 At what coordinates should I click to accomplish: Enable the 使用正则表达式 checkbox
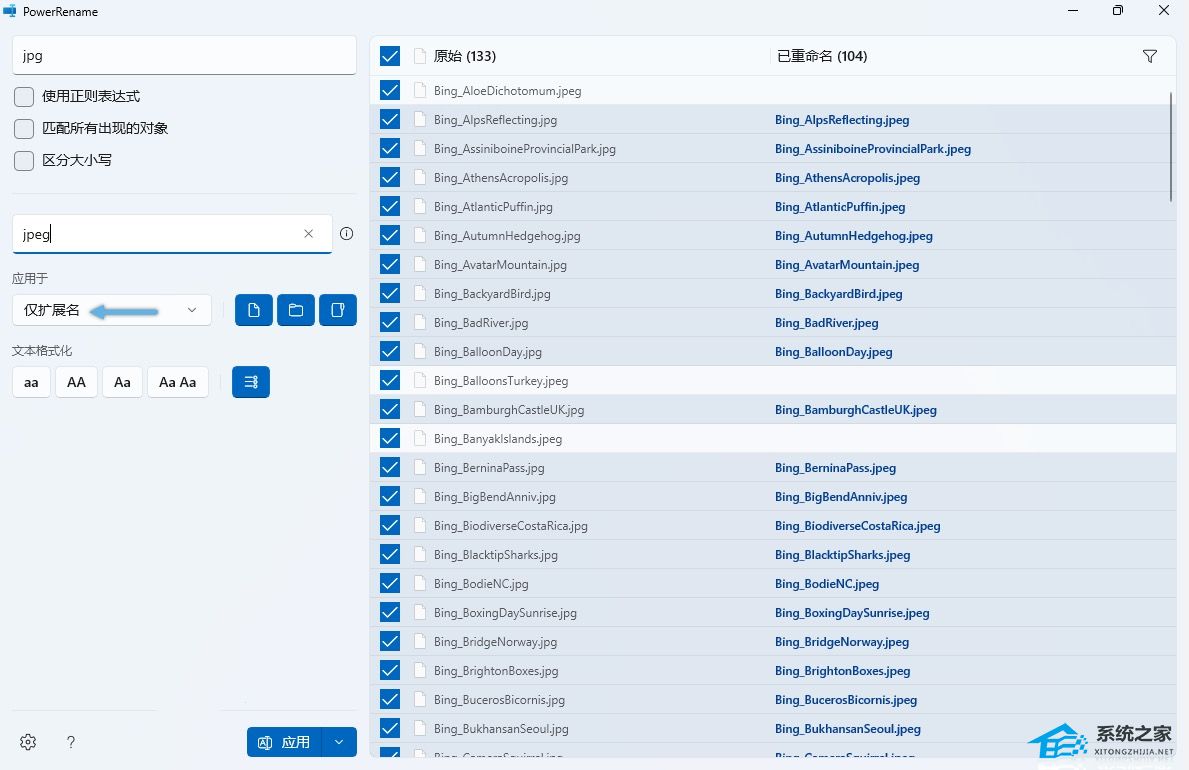point(24,97)
